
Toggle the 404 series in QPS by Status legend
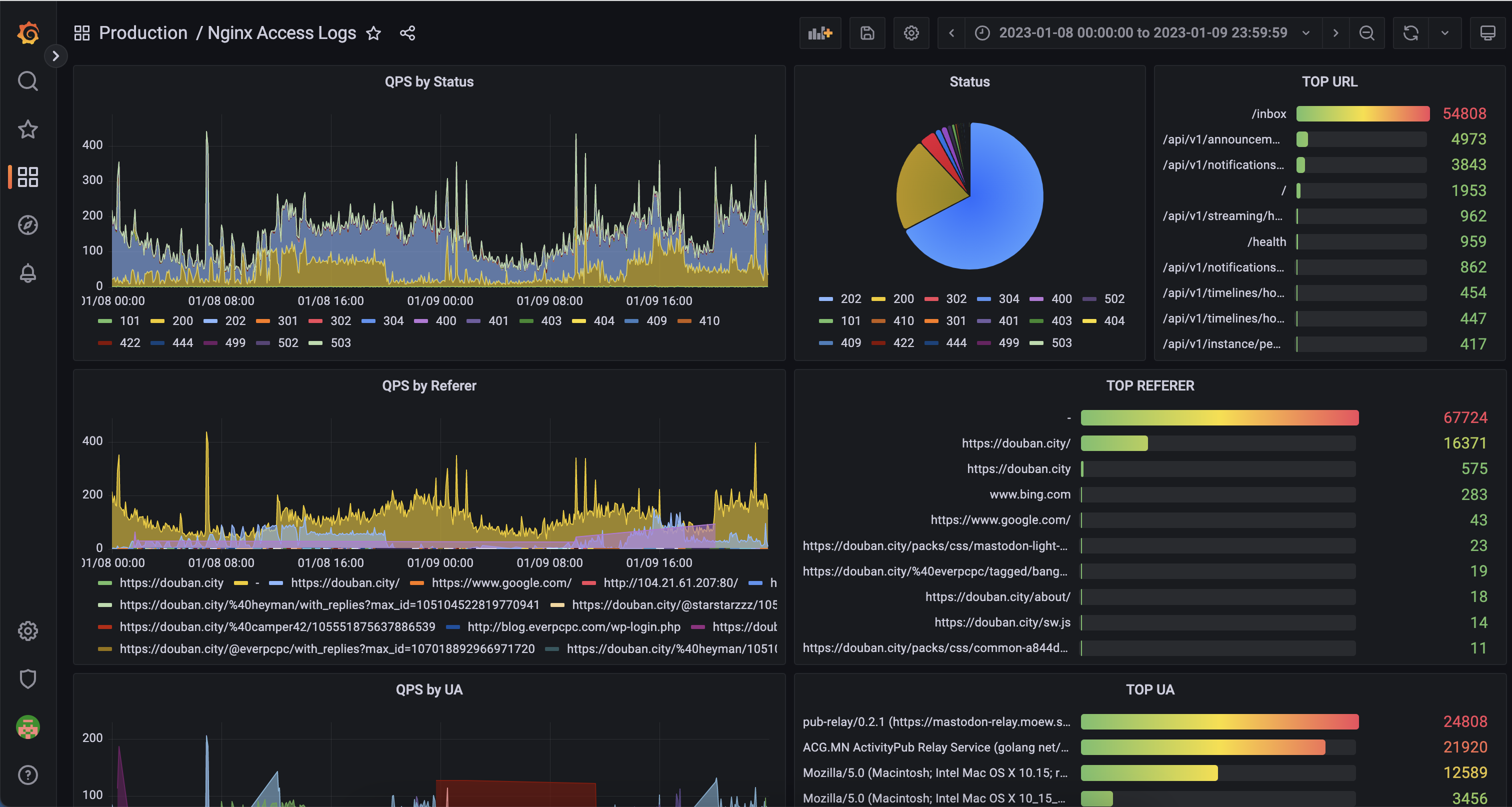[x=603, y=321]
